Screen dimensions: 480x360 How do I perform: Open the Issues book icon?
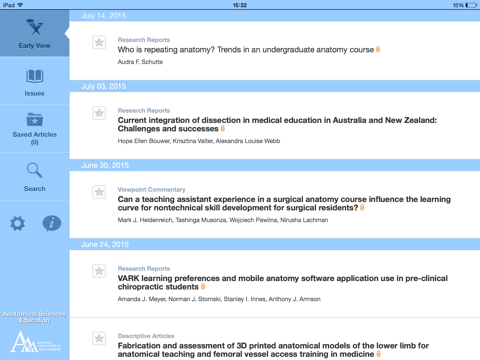coord(35,76)
